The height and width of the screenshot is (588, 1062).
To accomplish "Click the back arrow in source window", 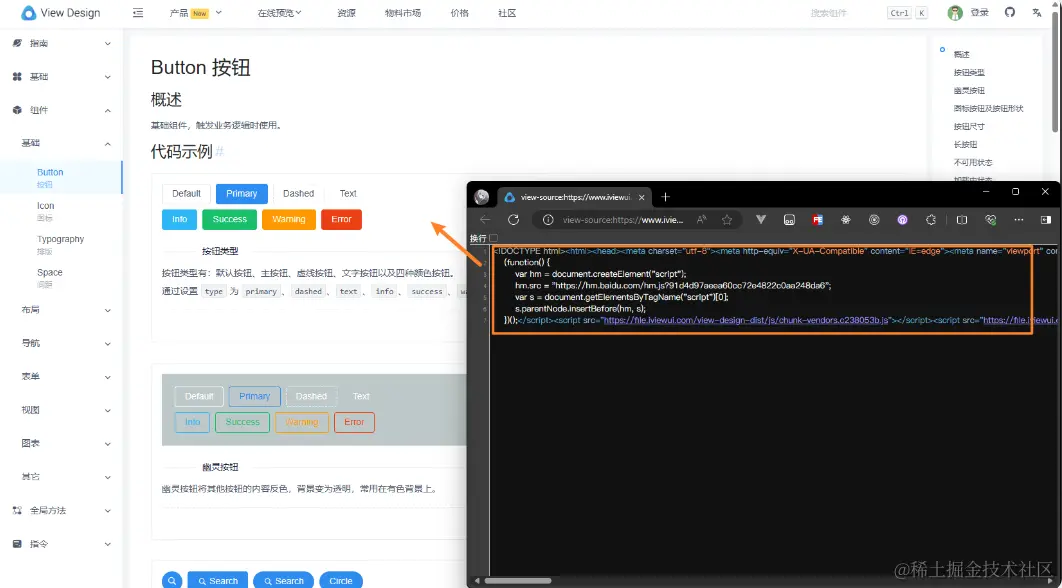I will click(x=485, y=219).
